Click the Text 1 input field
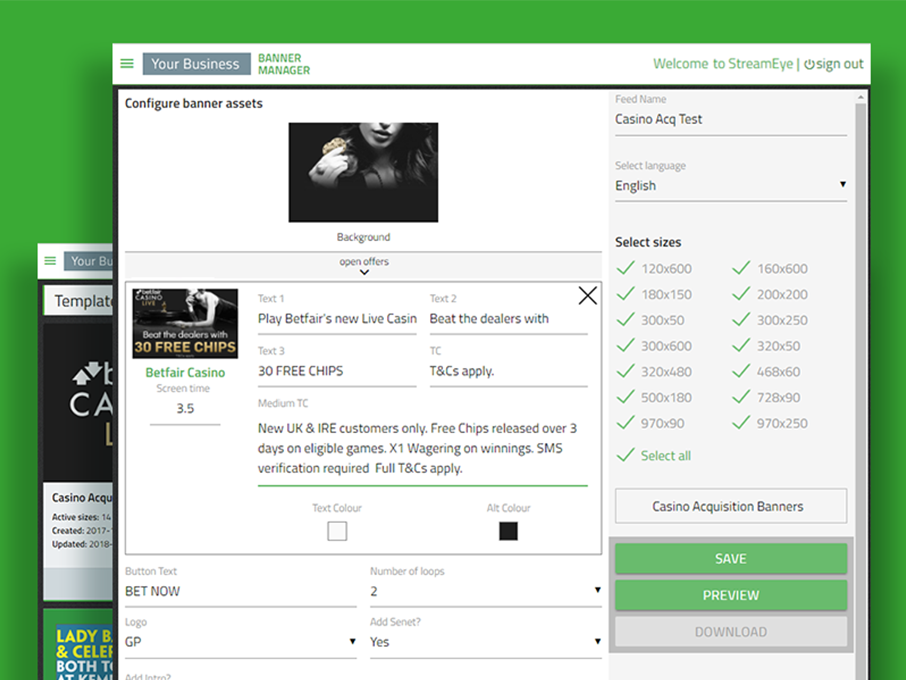This screenshot has width=906, height=680. pyautogui.click(x=337, y=319)
